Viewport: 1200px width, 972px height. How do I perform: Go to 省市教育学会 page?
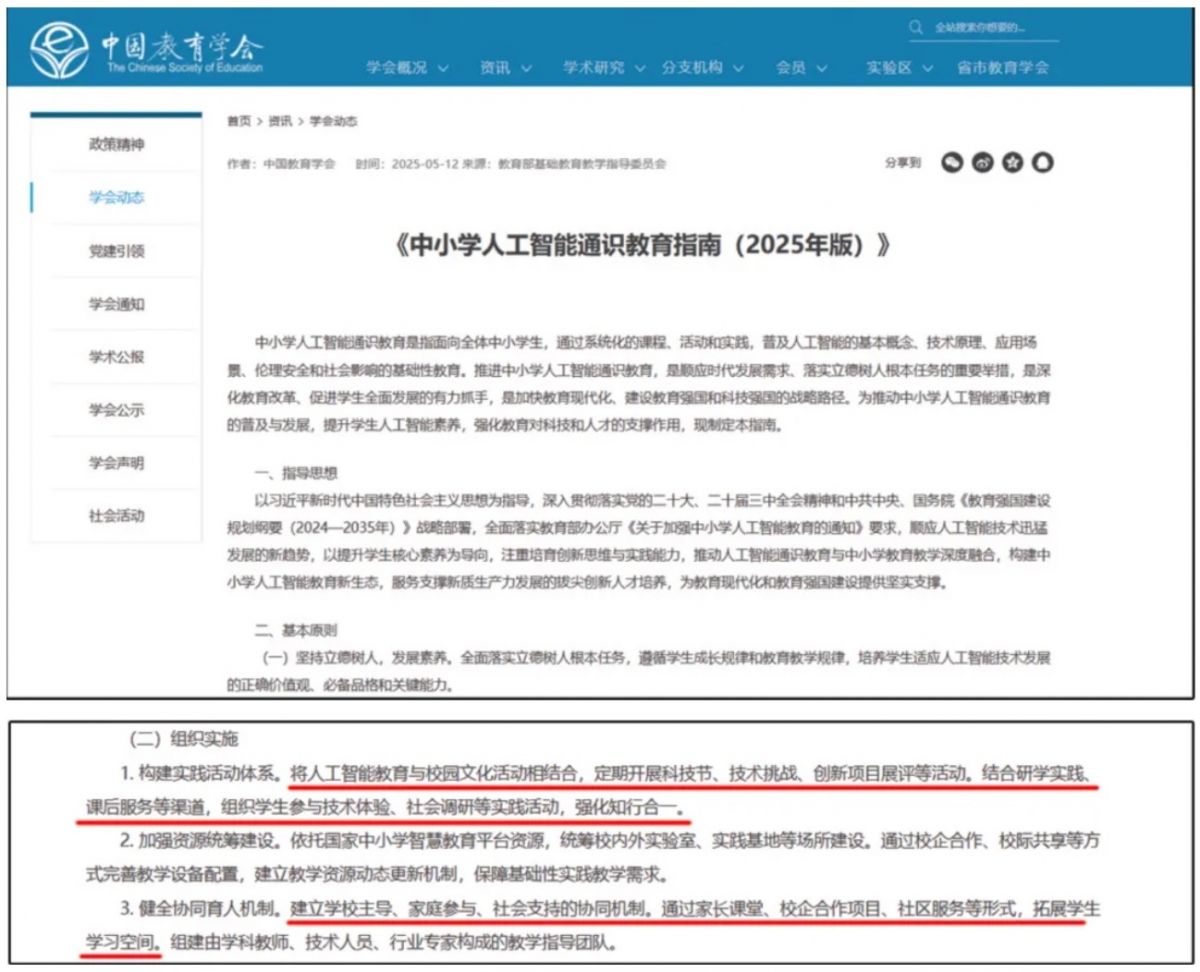[1003, 68]
